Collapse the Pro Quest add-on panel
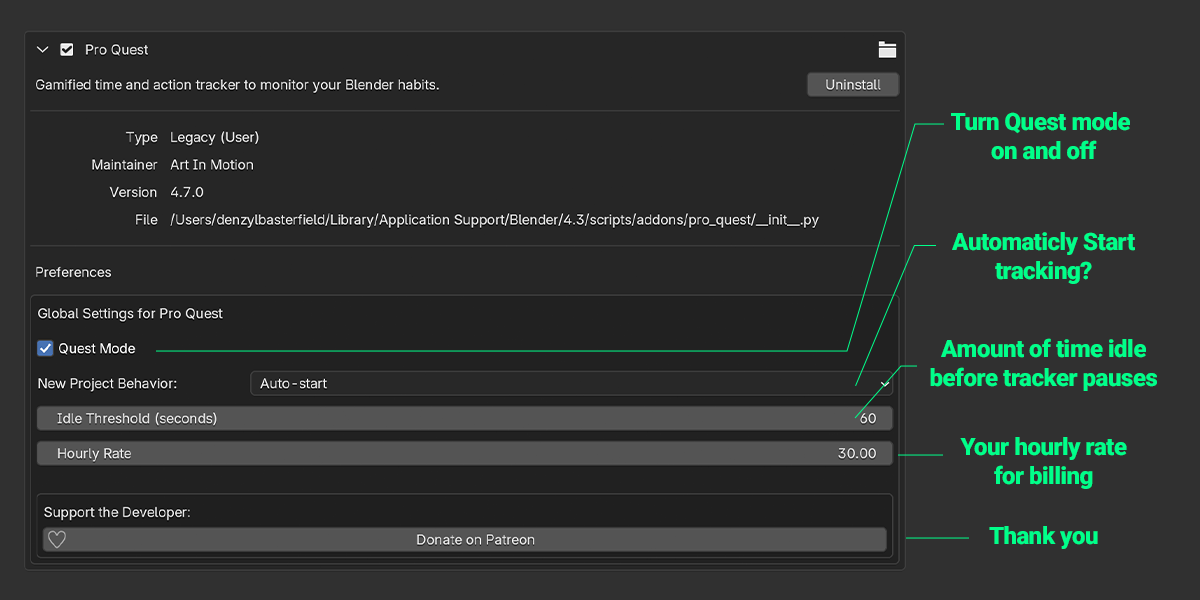Image resolution: width=1200 pixels, height=600 pixels. (42, 50)
